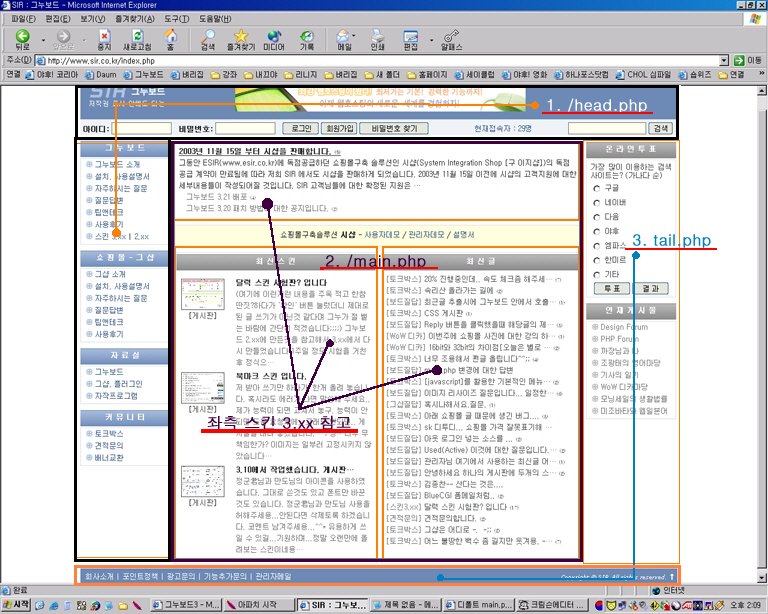Click the Refresh (새로고침) toolbar icon
The image size is (768, 614).
(x=138, y=38)
